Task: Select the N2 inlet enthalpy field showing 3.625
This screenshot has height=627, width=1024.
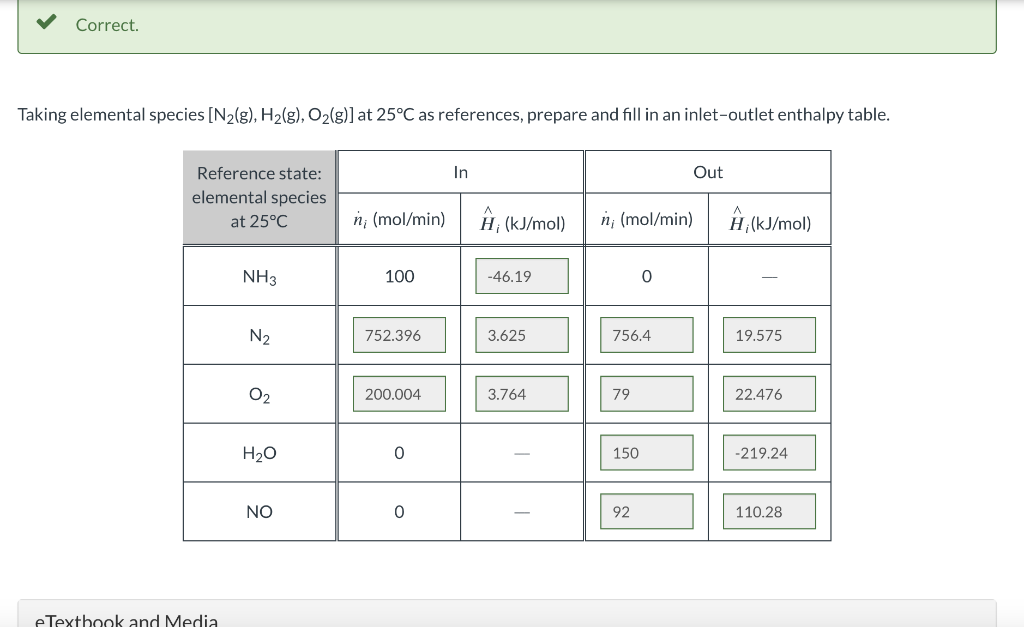Action: [x=521, y=335]
